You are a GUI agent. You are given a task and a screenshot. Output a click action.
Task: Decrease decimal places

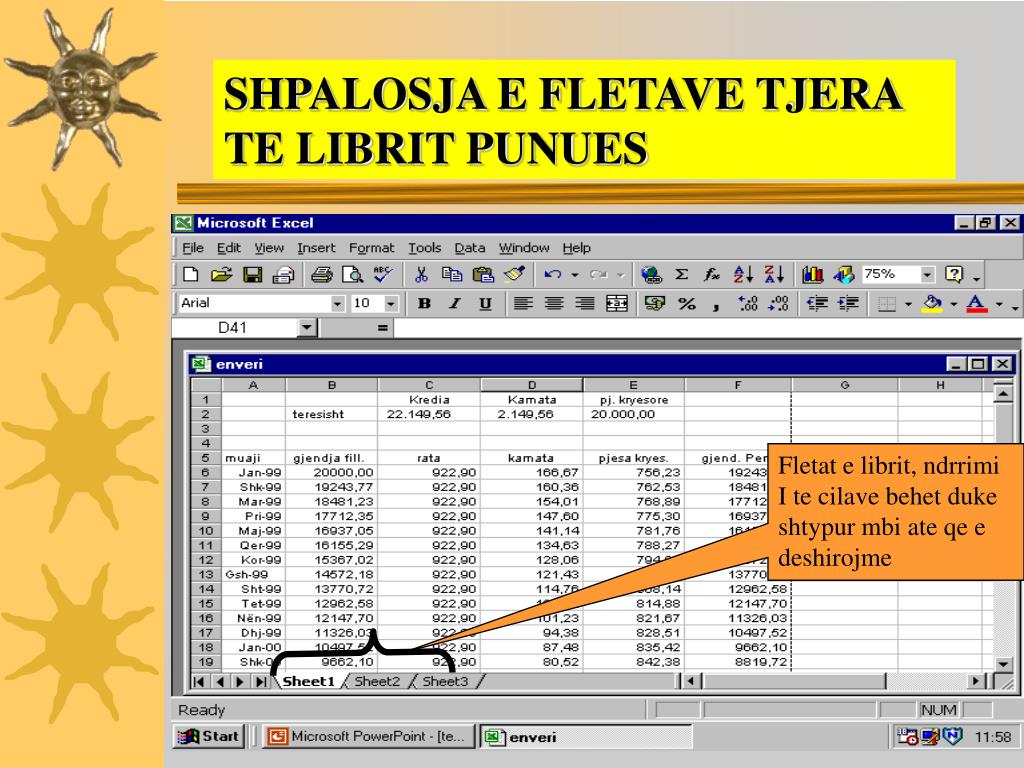(778, 303)
